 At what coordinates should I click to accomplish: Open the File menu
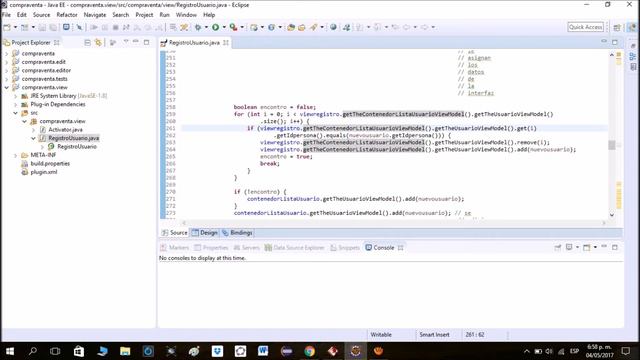[6, 15]
